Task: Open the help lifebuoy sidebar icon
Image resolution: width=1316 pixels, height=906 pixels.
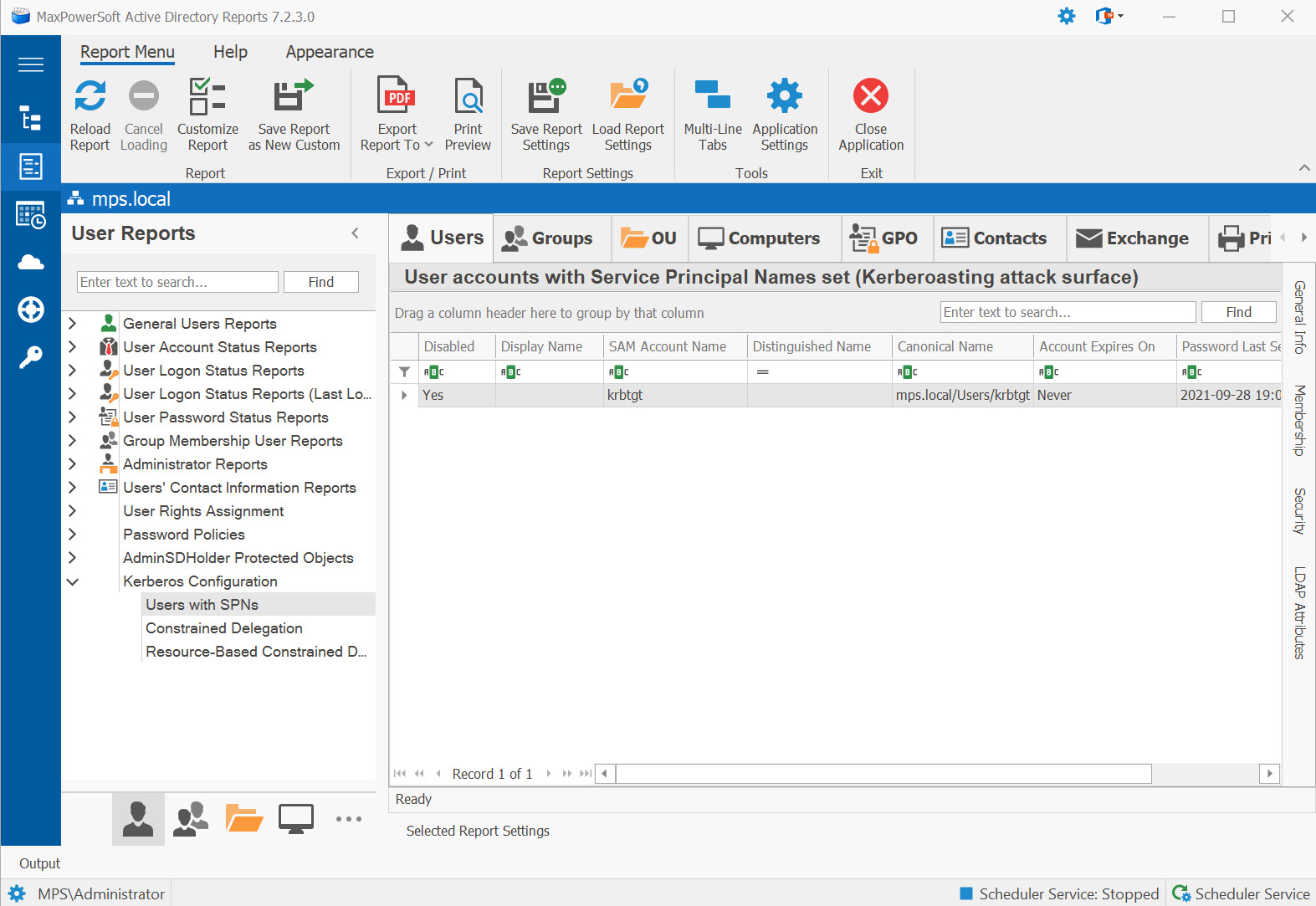Action: tap(31, 310)
